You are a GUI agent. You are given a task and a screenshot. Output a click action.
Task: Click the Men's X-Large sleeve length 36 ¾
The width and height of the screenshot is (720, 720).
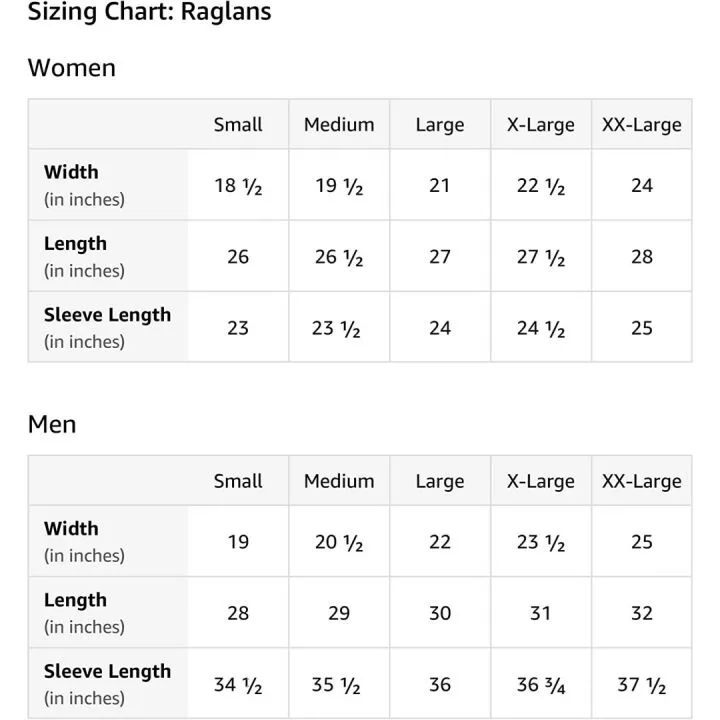pos(540,685)
